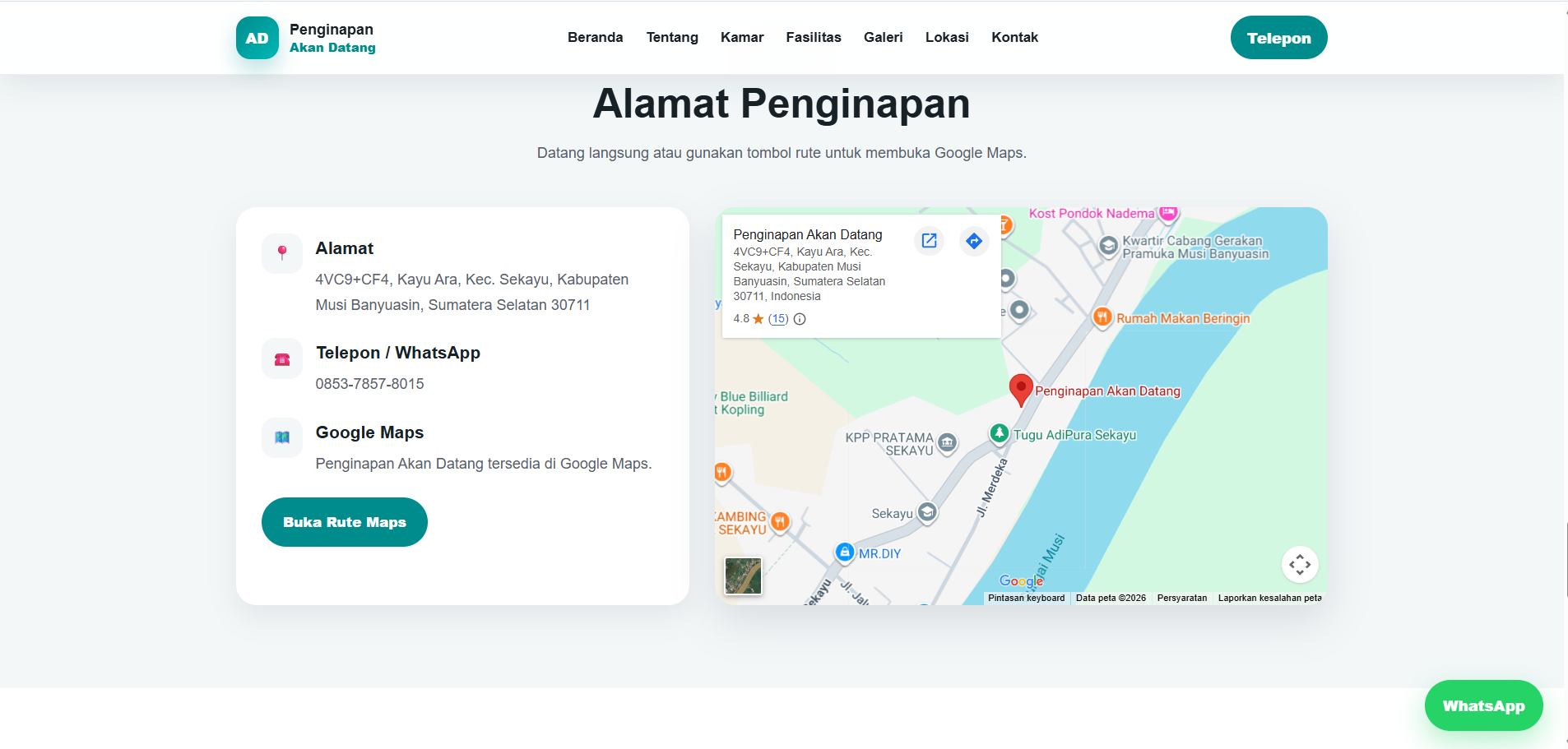Click the Telepon button in header
The width and height of the screenshot is (1568, 749).
(1278, 38)
